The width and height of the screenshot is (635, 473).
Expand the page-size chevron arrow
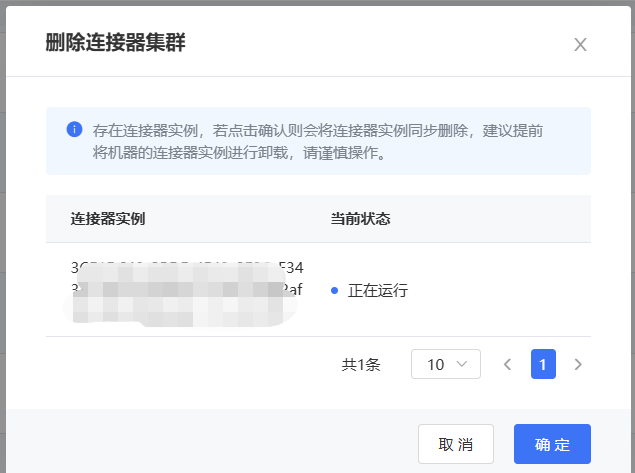coord(462,365)
